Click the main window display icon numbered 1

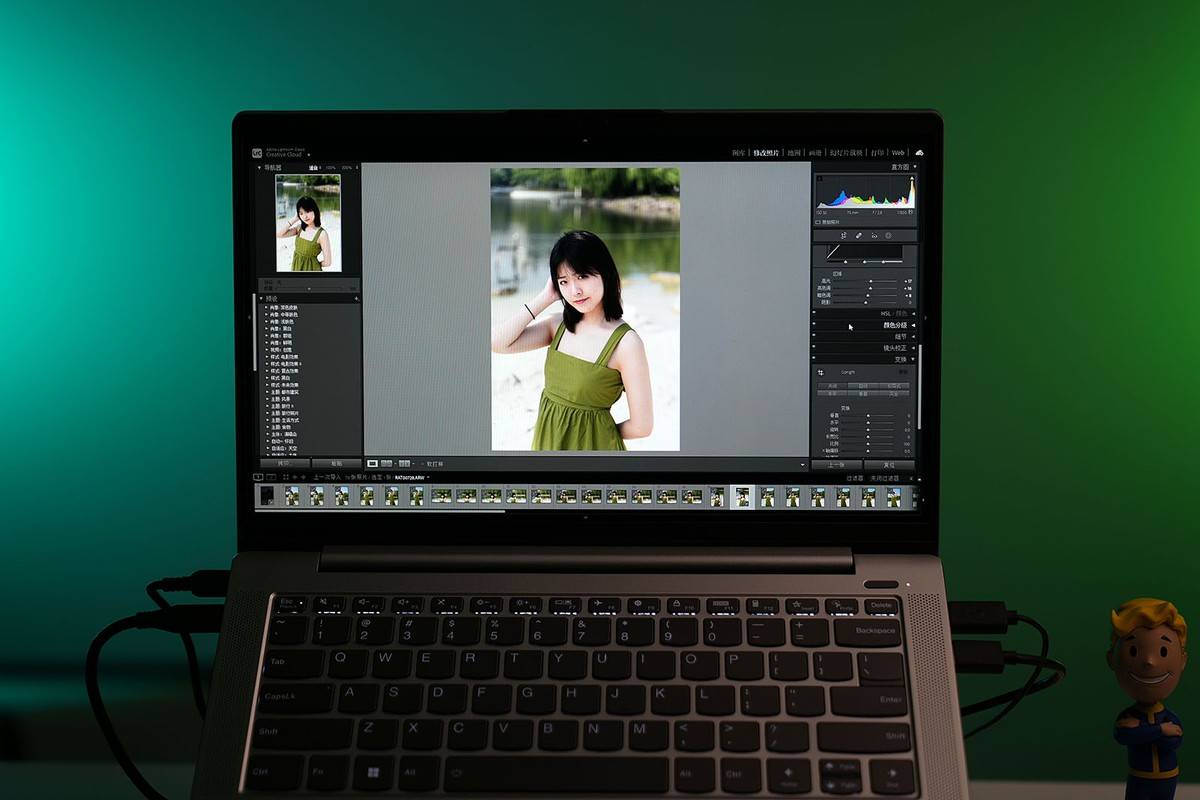258,477
